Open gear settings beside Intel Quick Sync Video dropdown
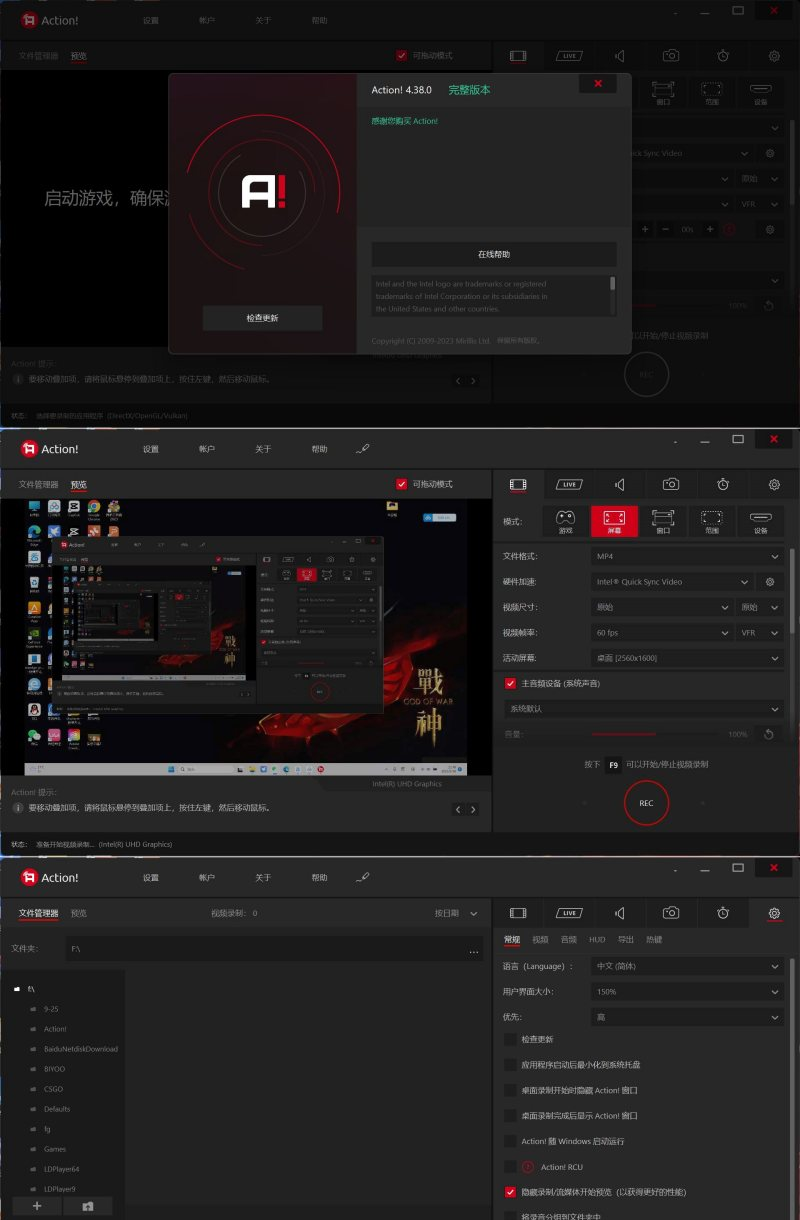 click(x=770, y=582)
